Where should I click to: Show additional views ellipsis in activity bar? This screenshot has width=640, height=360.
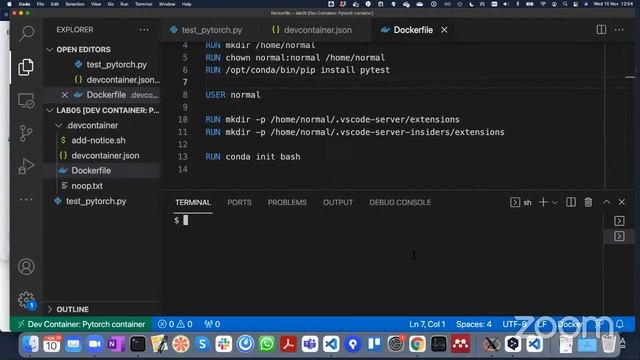point(26,199)
